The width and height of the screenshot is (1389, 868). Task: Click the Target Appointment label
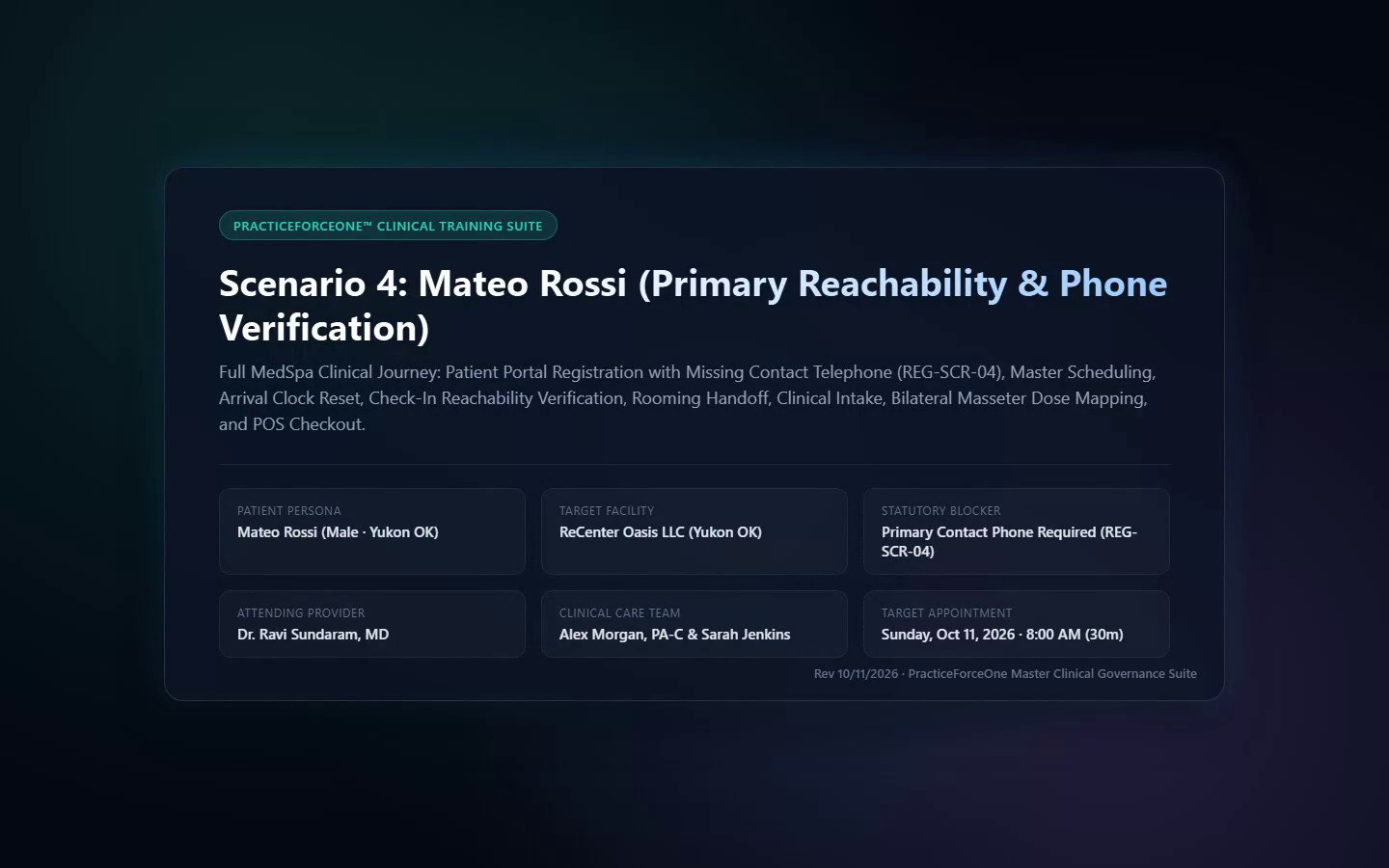coord(946,613)
